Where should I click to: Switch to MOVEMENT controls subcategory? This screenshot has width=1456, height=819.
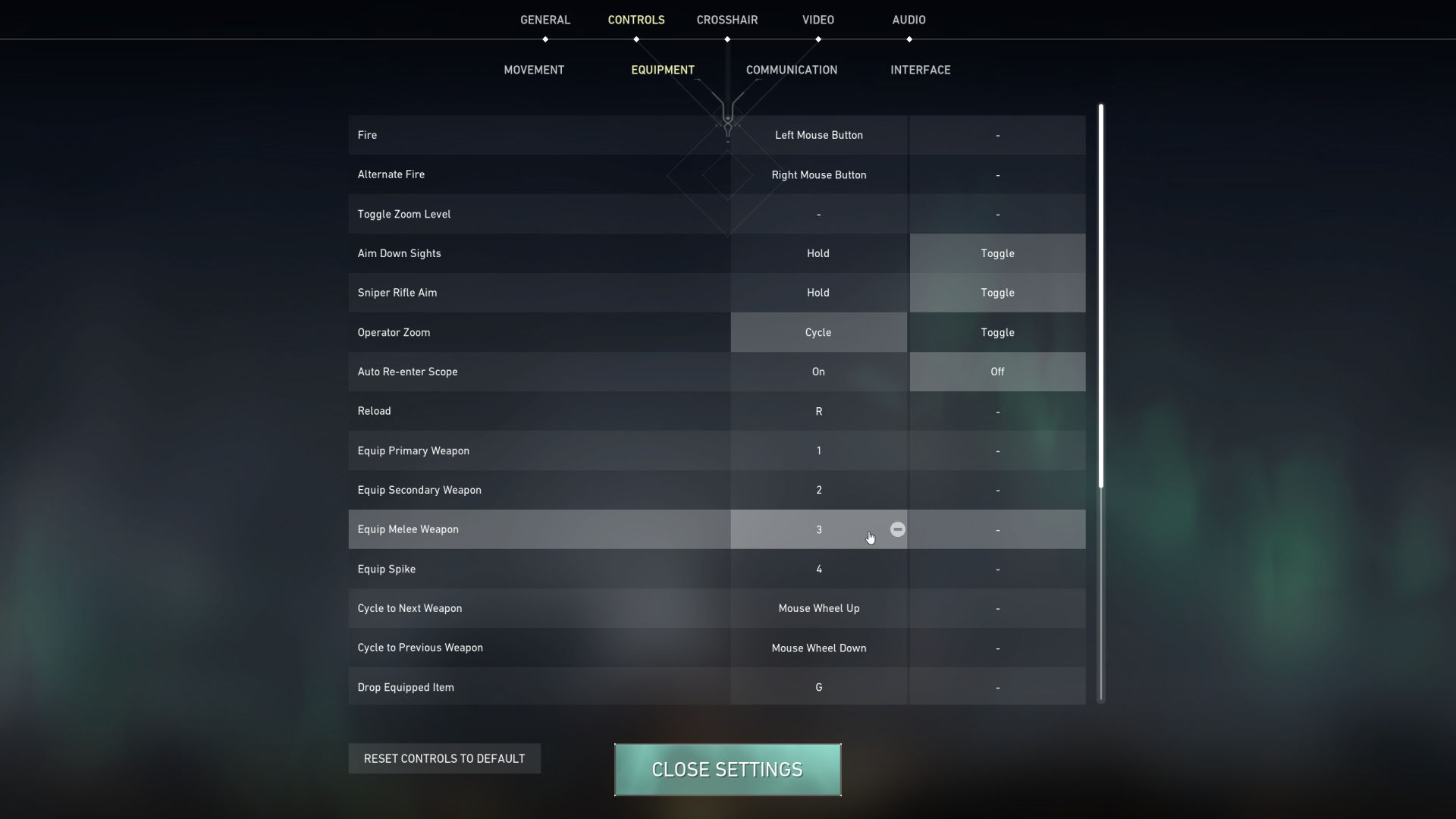point(534,70)
